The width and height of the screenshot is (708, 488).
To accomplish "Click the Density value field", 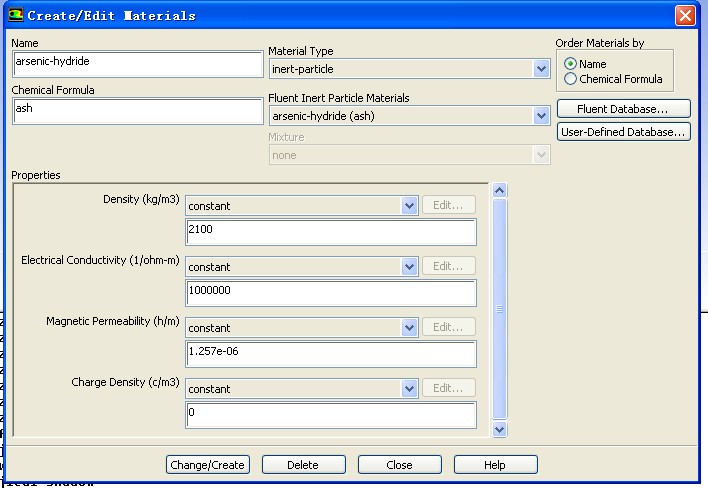I will (330, 231).
